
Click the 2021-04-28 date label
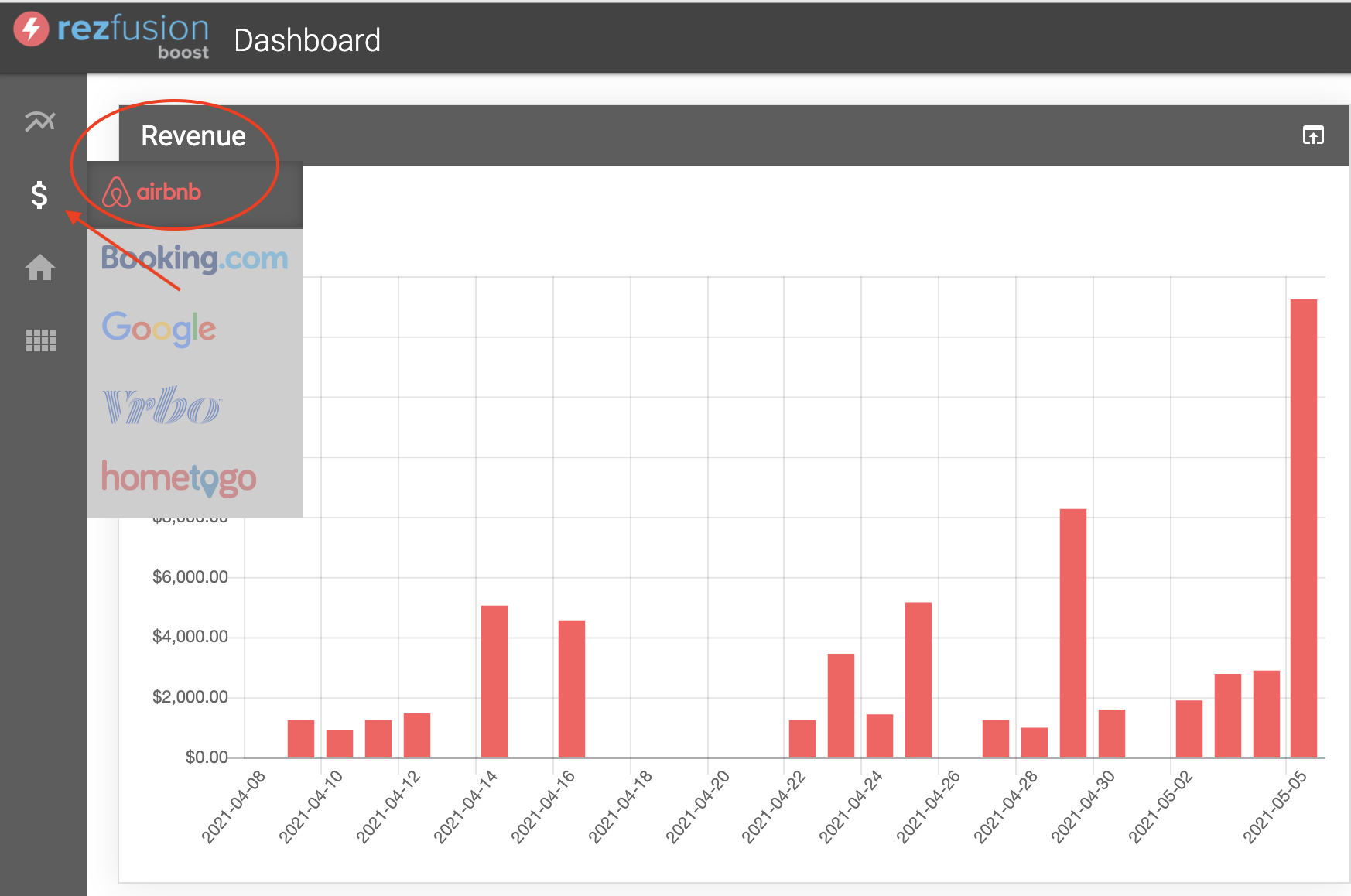tap(1006, 806)
